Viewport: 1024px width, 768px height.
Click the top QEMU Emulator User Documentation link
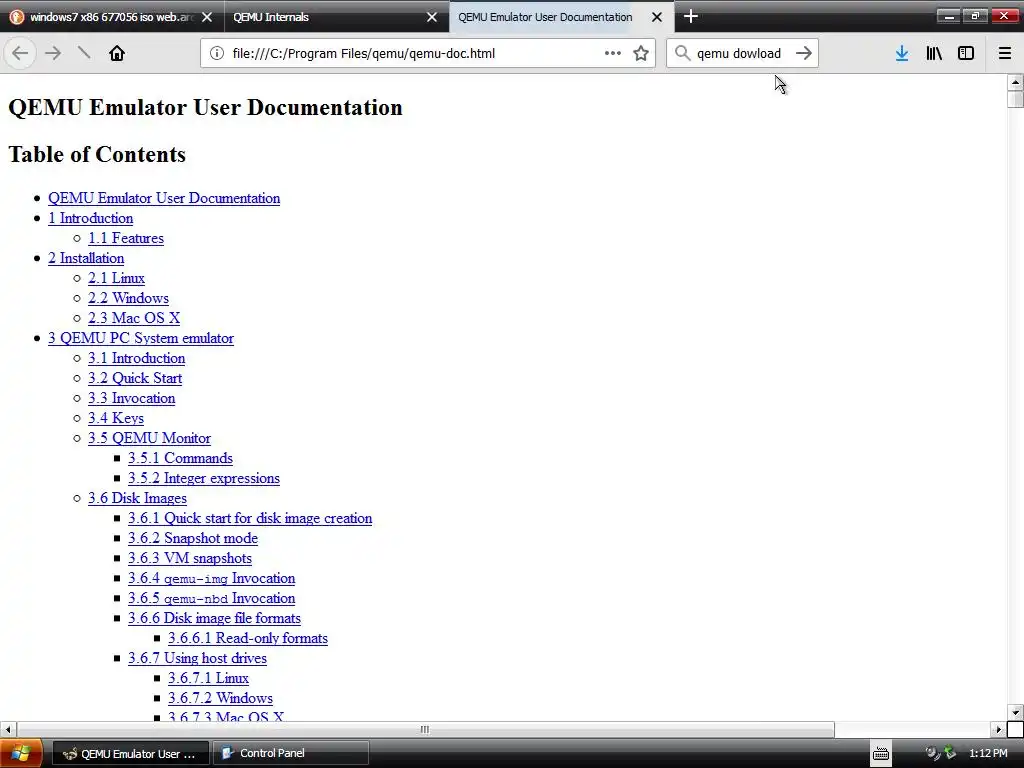click(164, 199)
